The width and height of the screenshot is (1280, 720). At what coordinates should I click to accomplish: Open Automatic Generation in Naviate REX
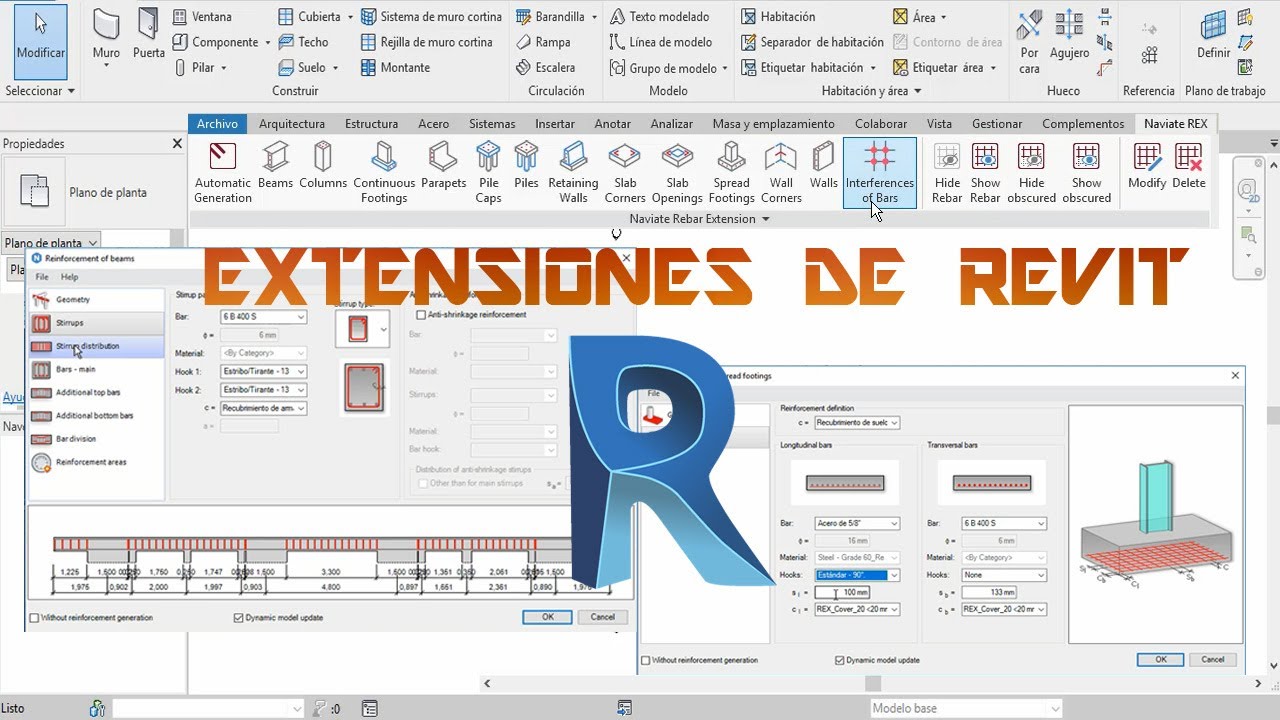(223, 172)
